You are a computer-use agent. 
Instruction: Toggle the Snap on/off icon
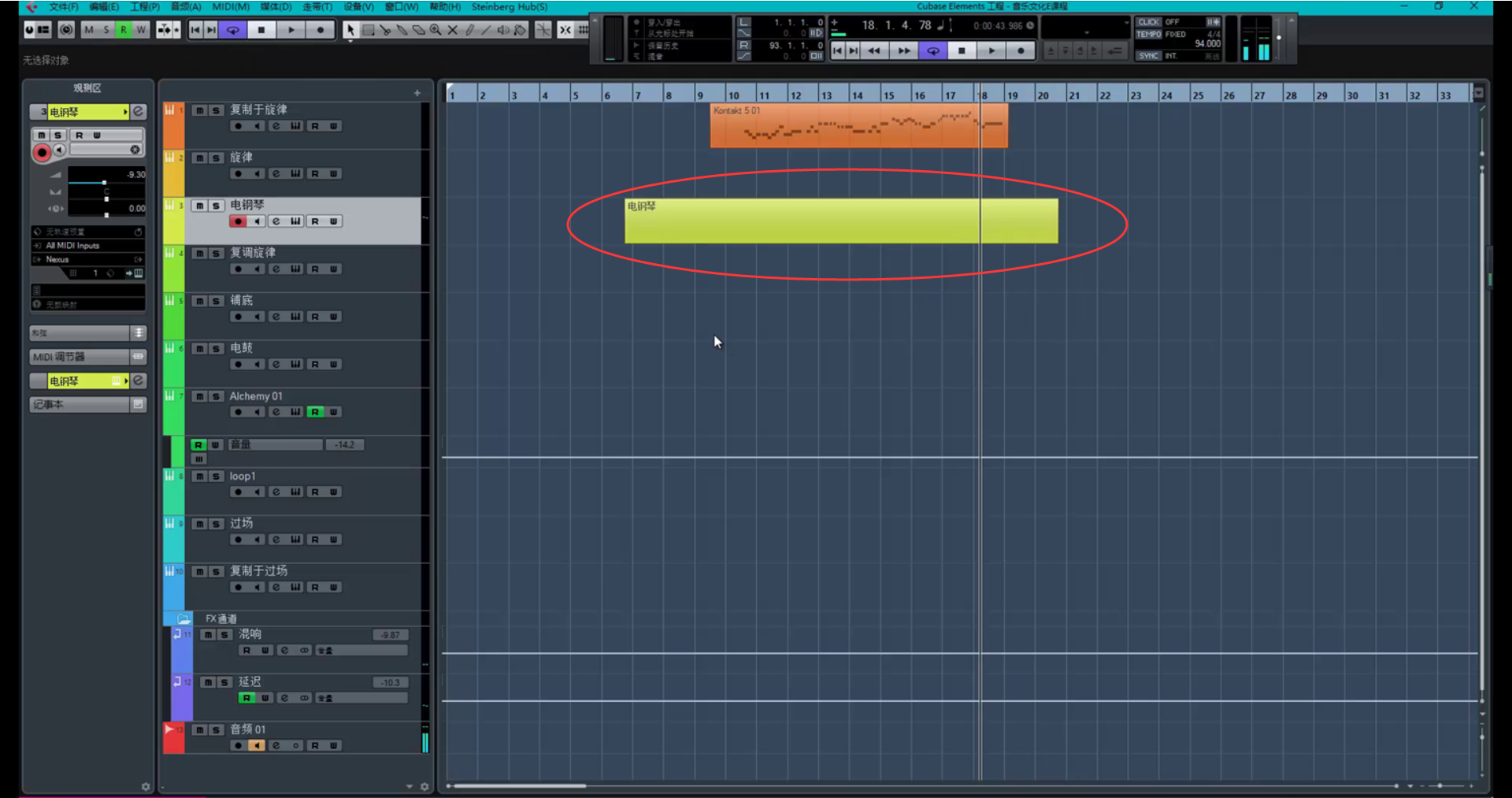[x=565, y=30]
